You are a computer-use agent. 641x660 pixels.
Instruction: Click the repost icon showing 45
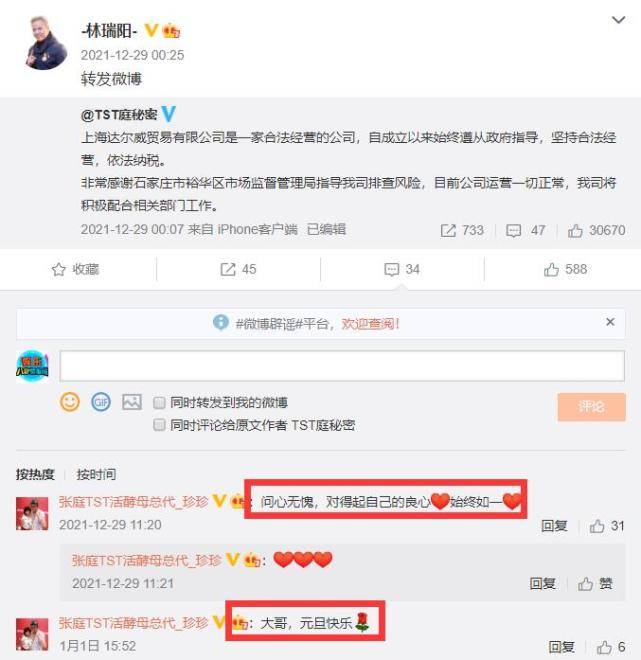tap(228, 269)
